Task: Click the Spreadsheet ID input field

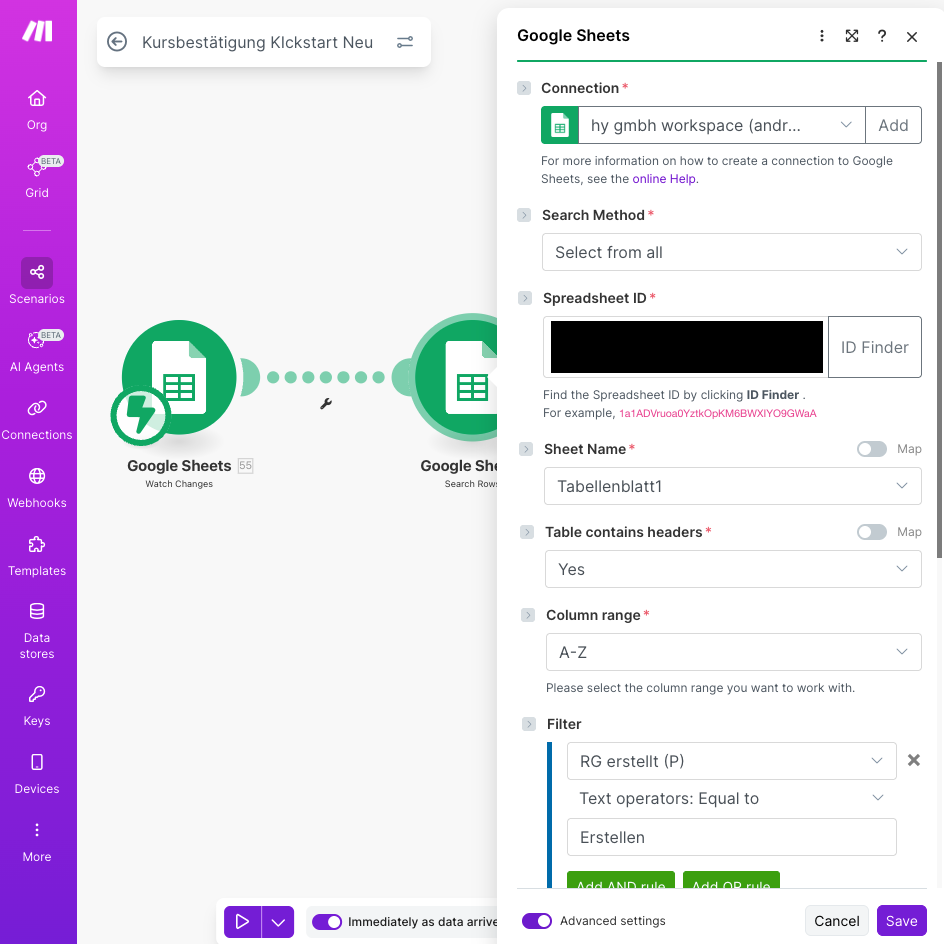Action: [686, 347]
